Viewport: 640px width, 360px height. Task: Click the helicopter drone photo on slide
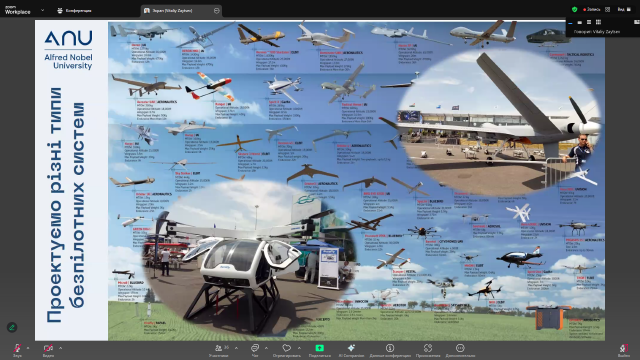point(249,258)
